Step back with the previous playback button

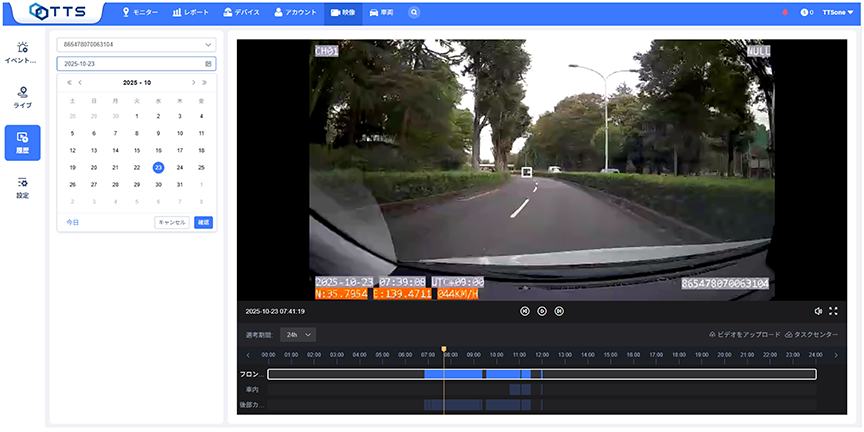pyautogui.click(x=524, y=311)
